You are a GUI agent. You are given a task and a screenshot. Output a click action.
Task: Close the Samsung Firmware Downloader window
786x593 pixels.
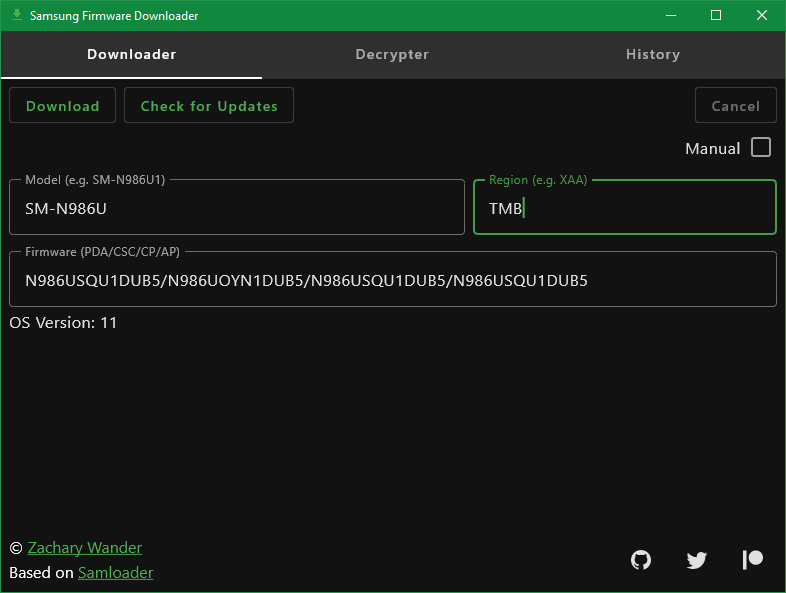pos(762,15)
